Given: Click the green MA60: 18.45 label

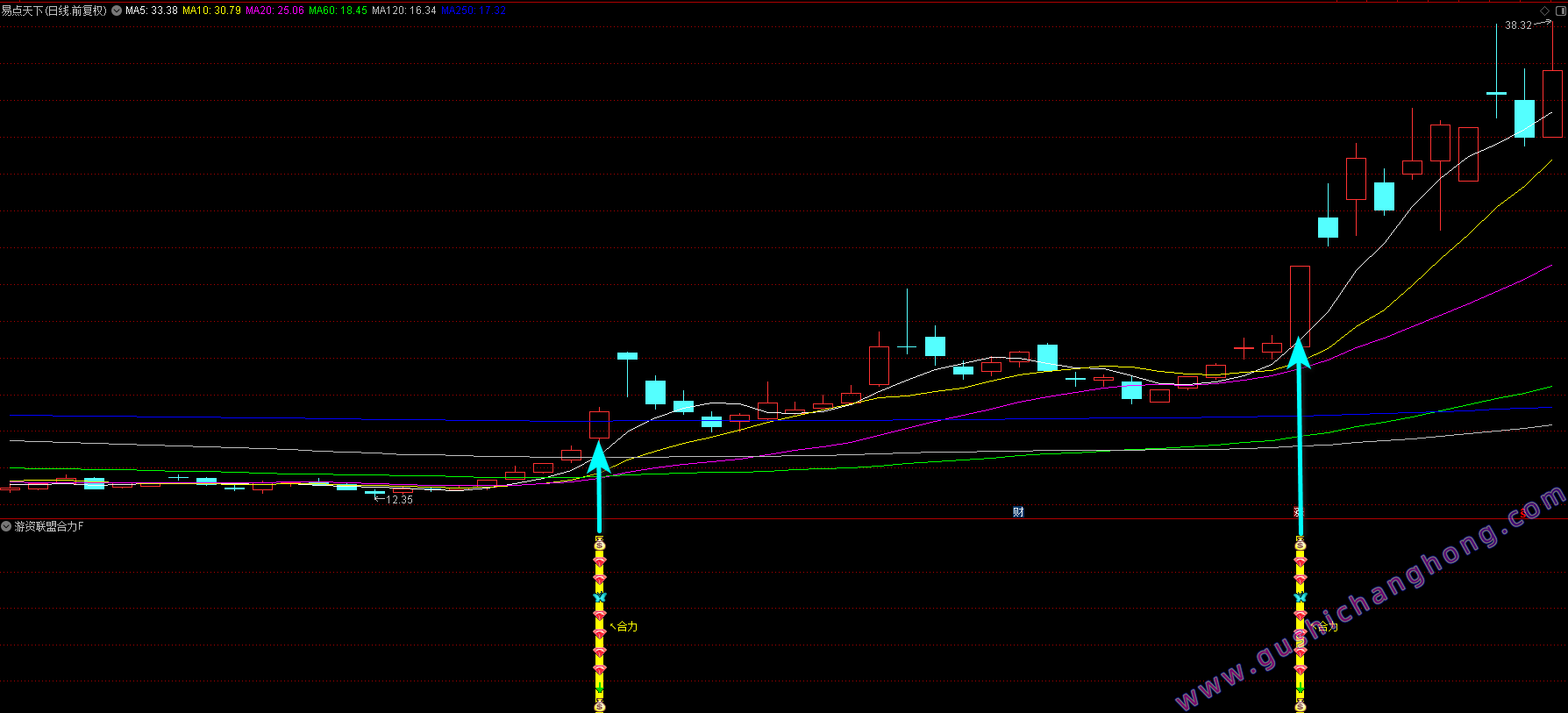Looking at the screenshot, I should 338,11.
